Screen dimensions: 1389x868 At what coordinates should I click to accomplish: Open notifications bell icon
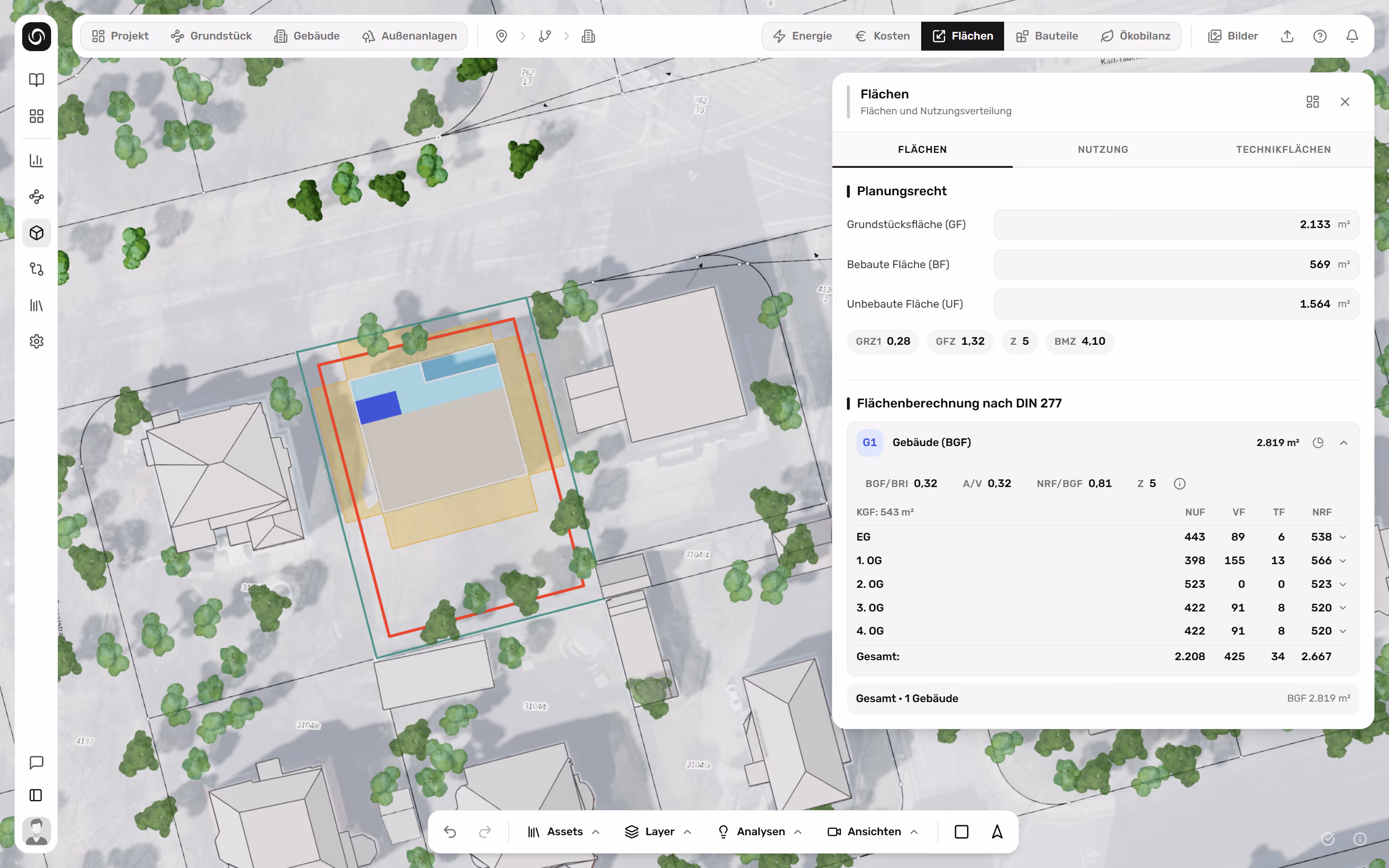(1352, 36)
